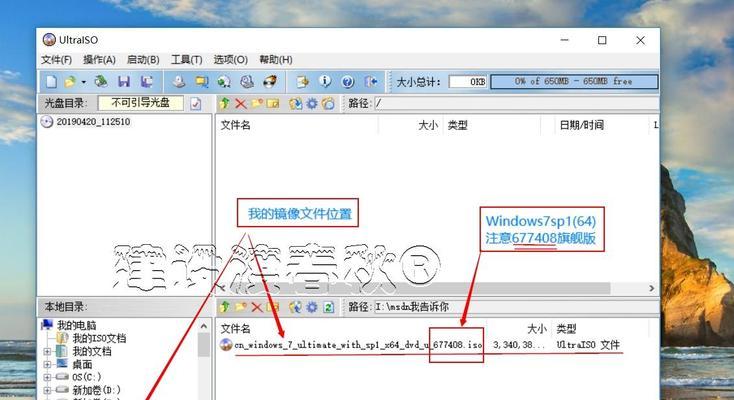Screen dimensions: 734x400
Task: Open the 工具(T) menu
Action: [x=186, y=60]
